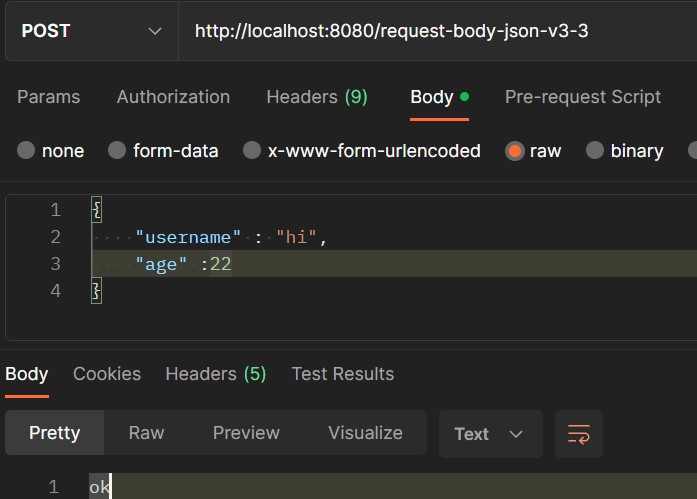Open the response Headers (5) tab

coord(216,374)
